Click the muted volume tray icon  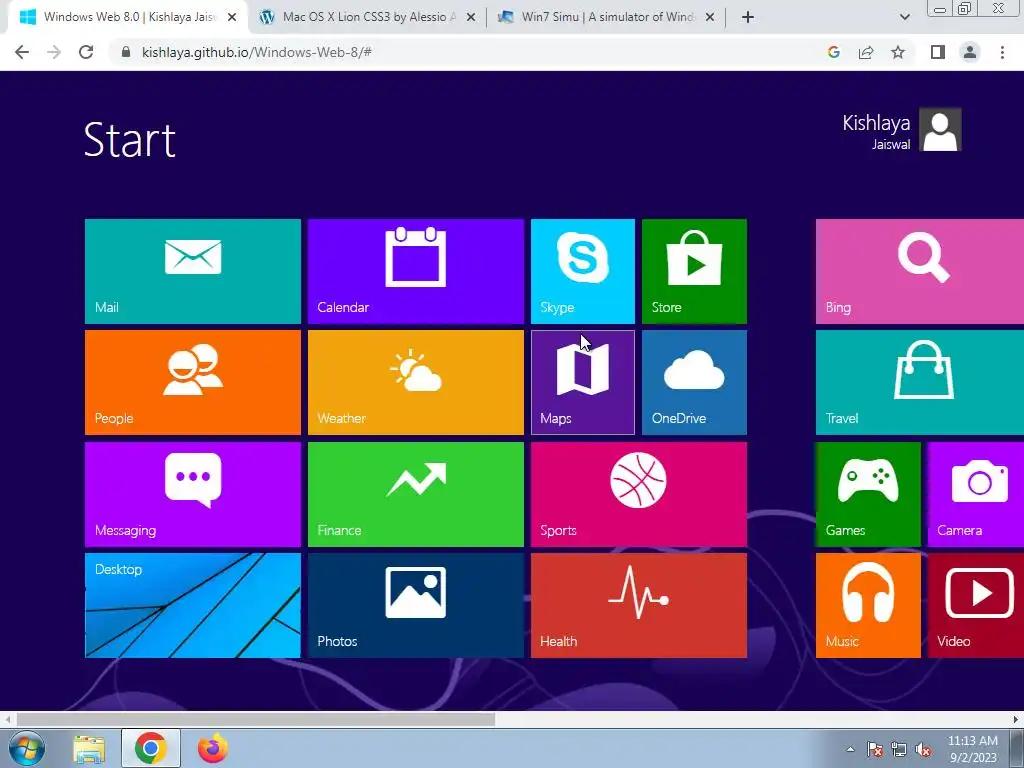923,750
